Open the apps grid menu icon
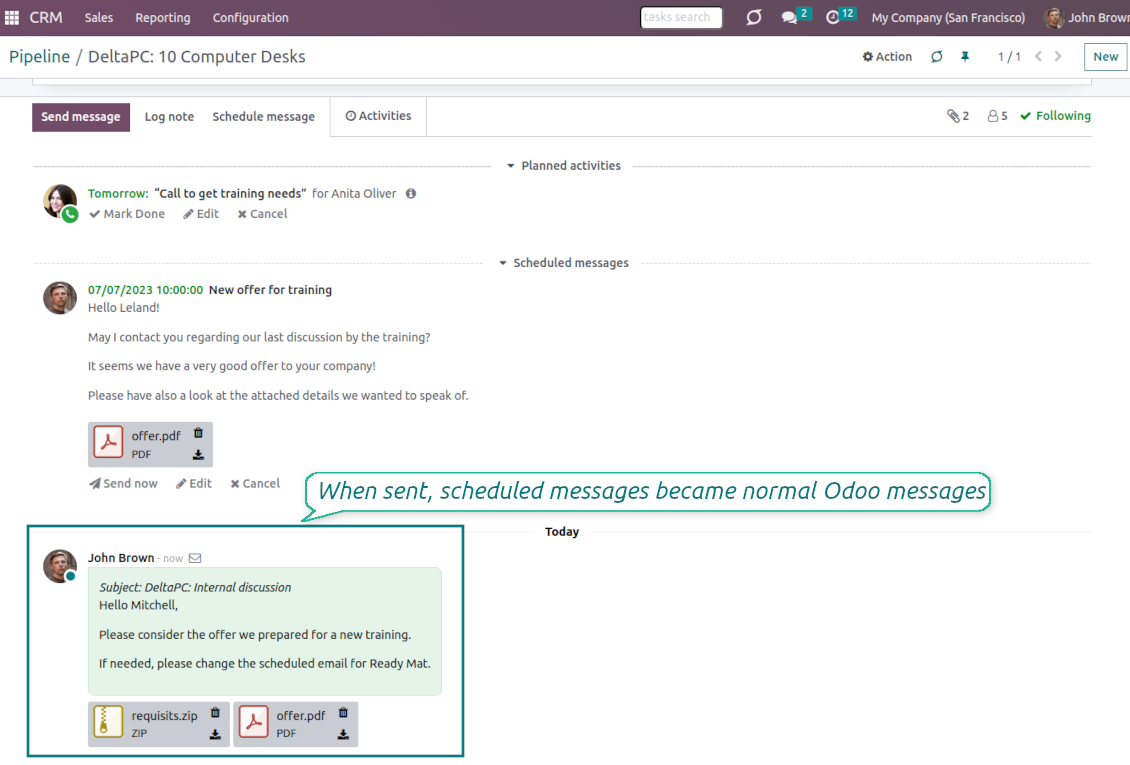 [x=12, y=17]
